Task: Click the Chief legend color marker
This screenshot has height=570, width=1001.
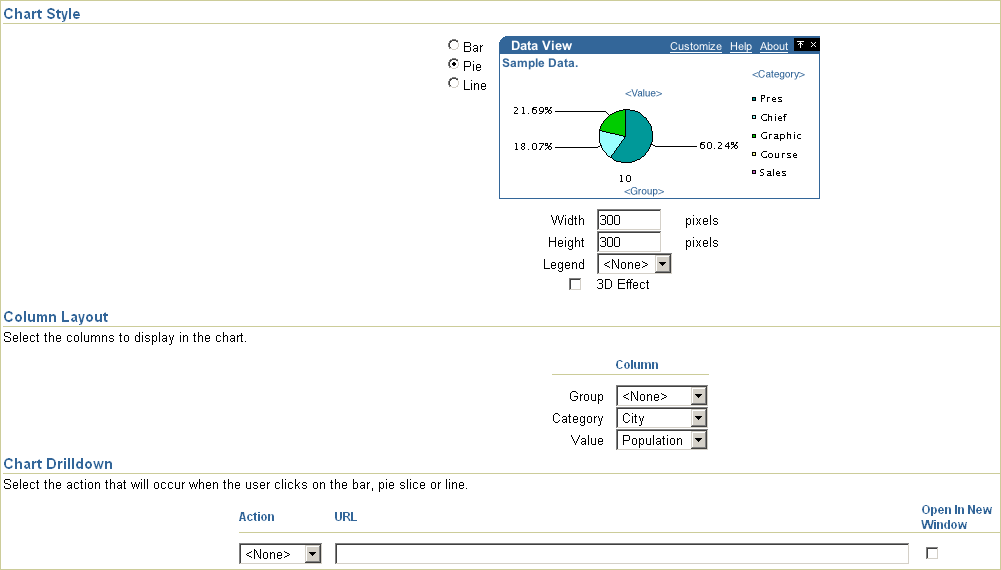Action: 754,117
